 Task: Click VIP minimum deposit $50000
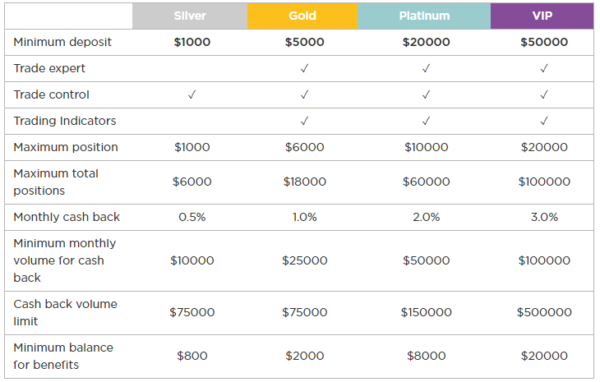544,42
